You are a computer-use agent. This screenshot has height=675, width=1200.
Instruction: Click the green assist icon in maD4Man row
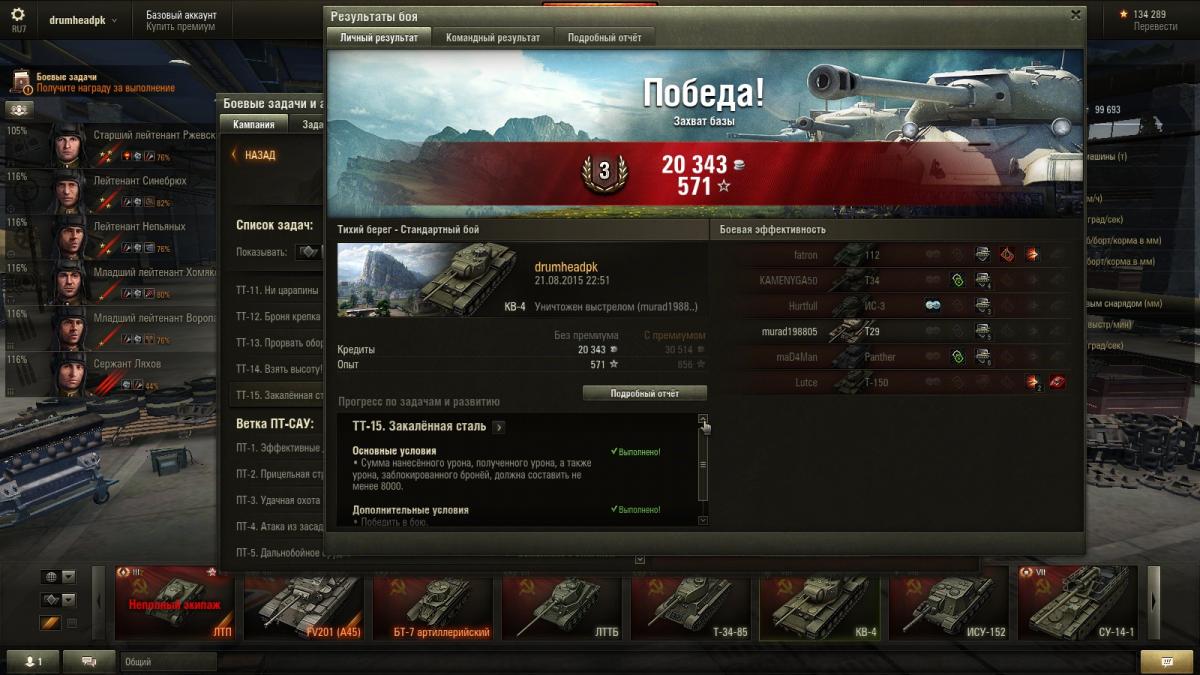coord(957,357)
